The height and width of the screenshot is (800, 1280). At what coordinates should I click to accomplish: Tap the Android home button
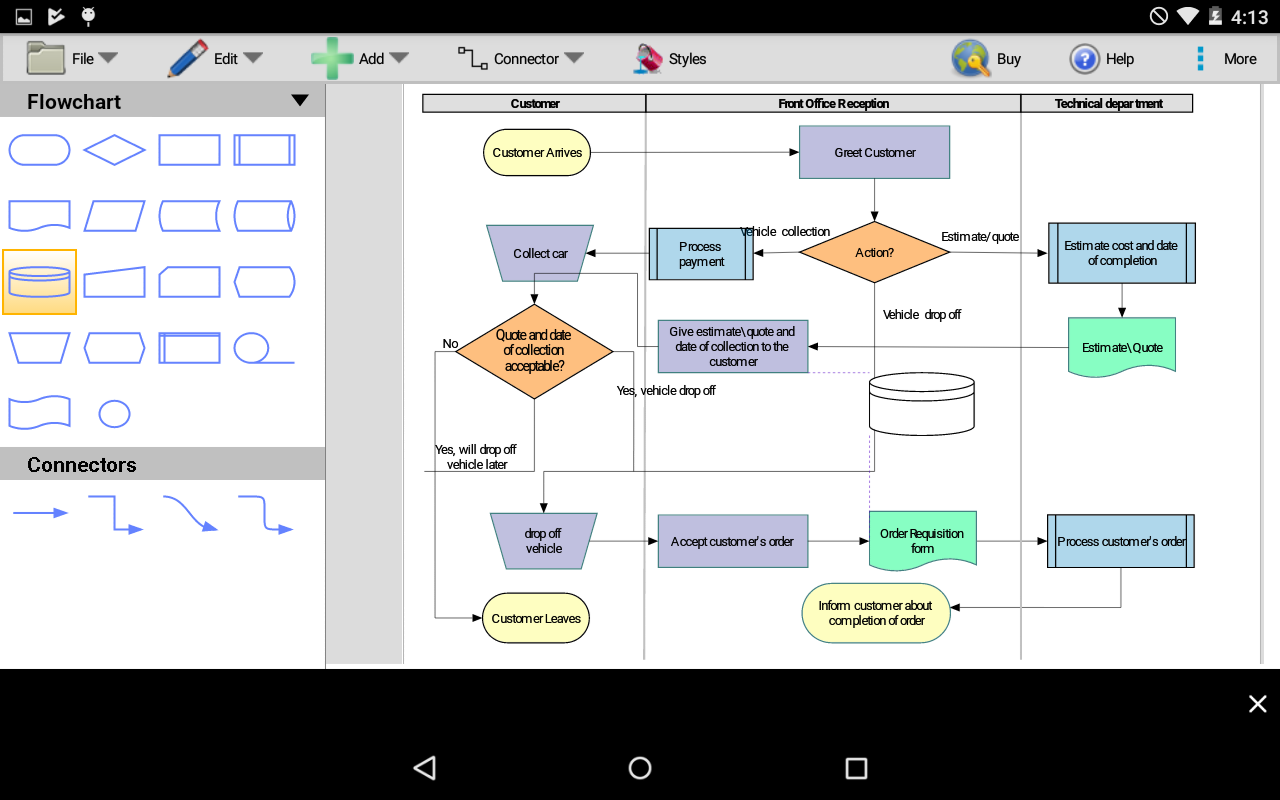point(639,768)
